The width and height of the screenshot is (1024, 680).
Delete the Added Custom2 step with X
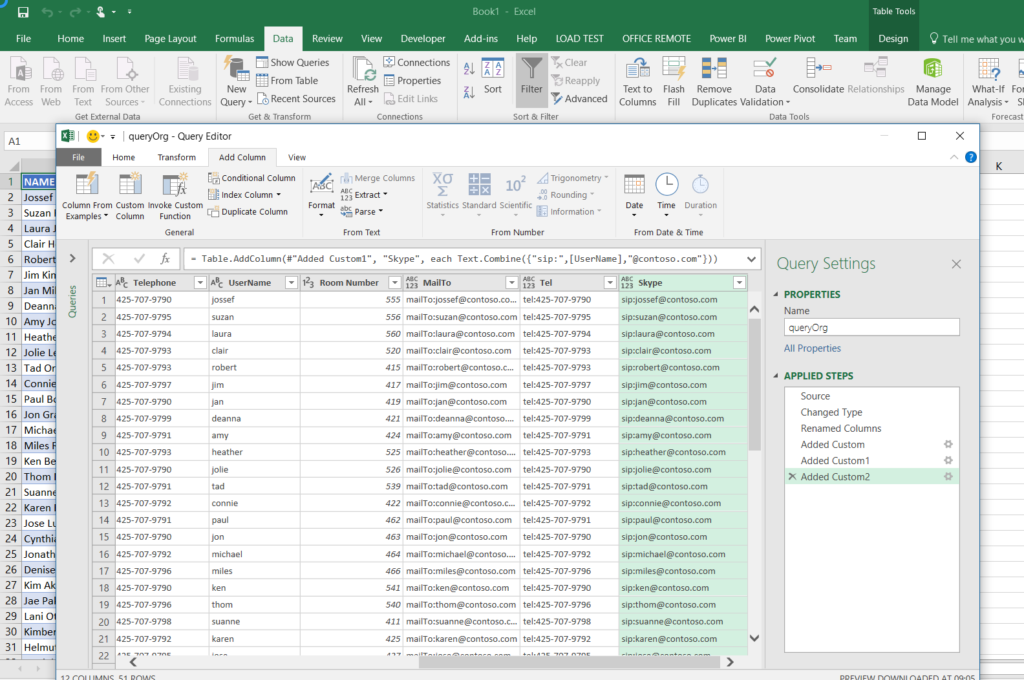point(792,477)
